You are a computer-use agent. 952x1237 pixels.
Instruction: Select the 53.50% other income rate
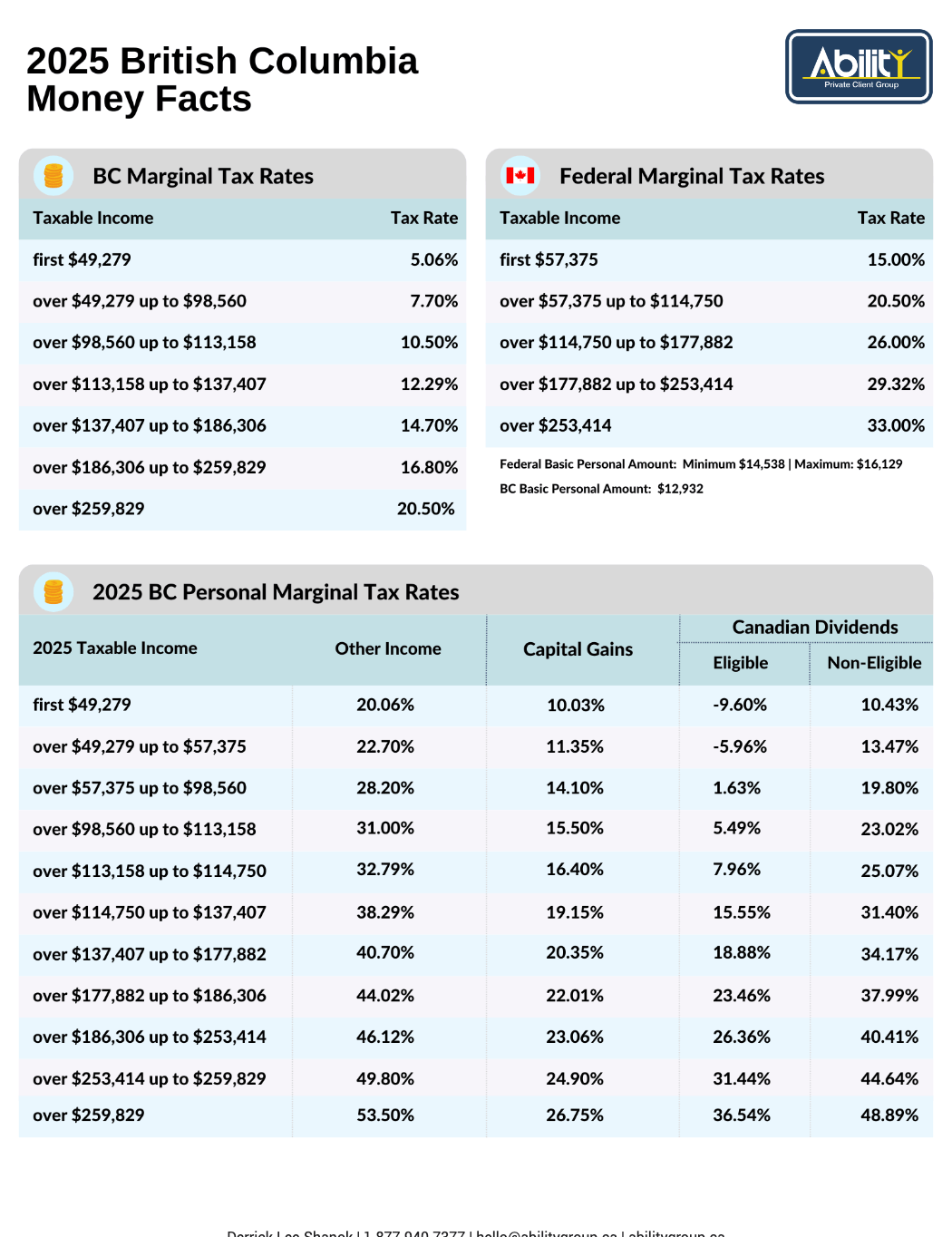coord(385,1115)
